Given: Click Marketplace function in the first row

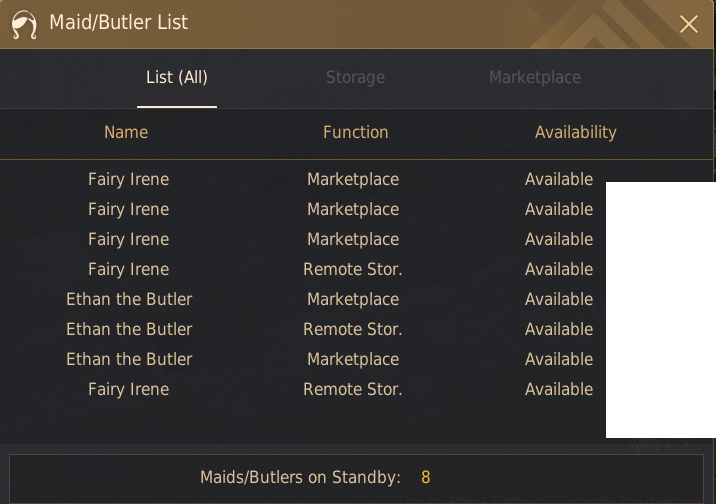Looking at the screenshot, I should click(353, 179).
